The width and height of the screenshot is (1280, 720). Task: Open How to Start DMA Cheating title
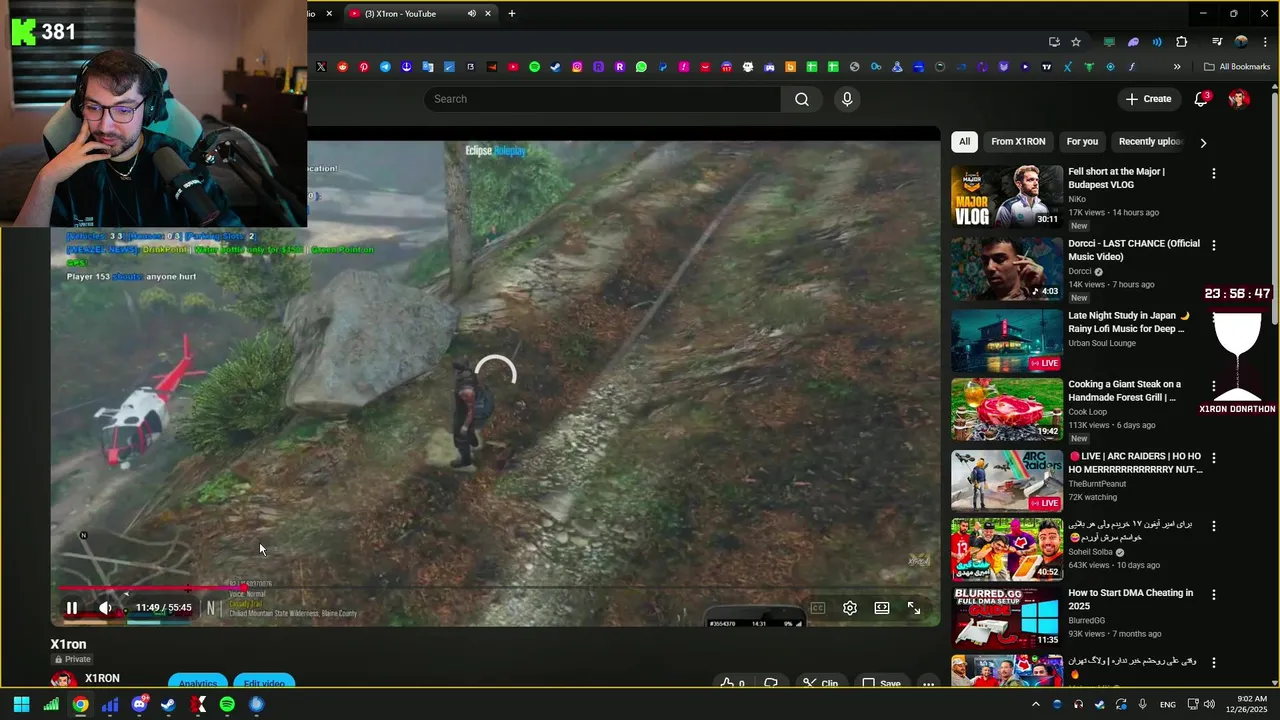pos(1130,599)
